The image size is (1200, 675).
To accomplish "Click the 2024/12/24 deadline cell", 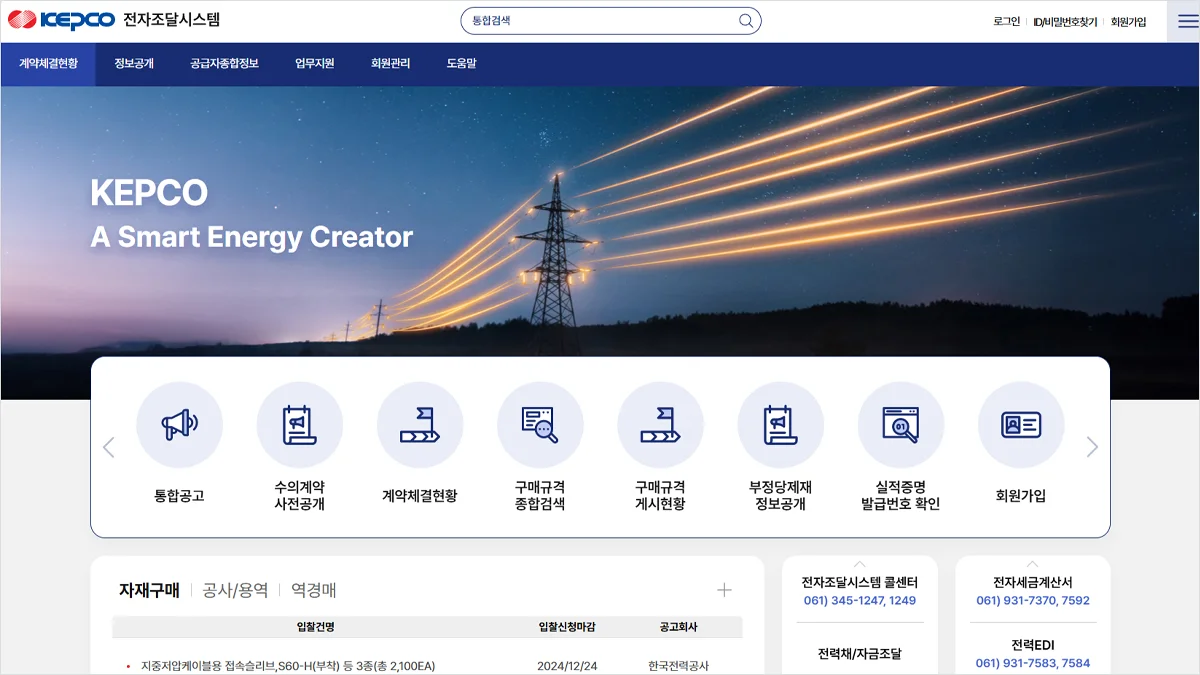I will [x=567, y=666].
